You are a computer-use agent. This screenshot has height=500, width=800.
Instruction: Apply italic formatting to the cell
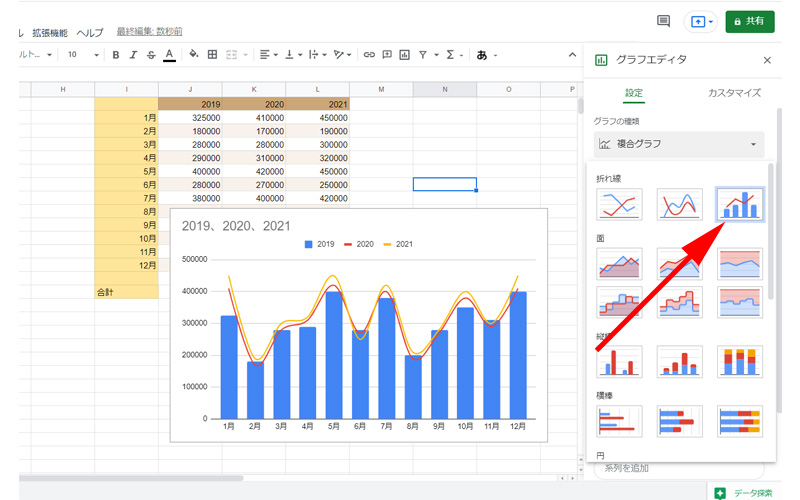click(133, 55)
